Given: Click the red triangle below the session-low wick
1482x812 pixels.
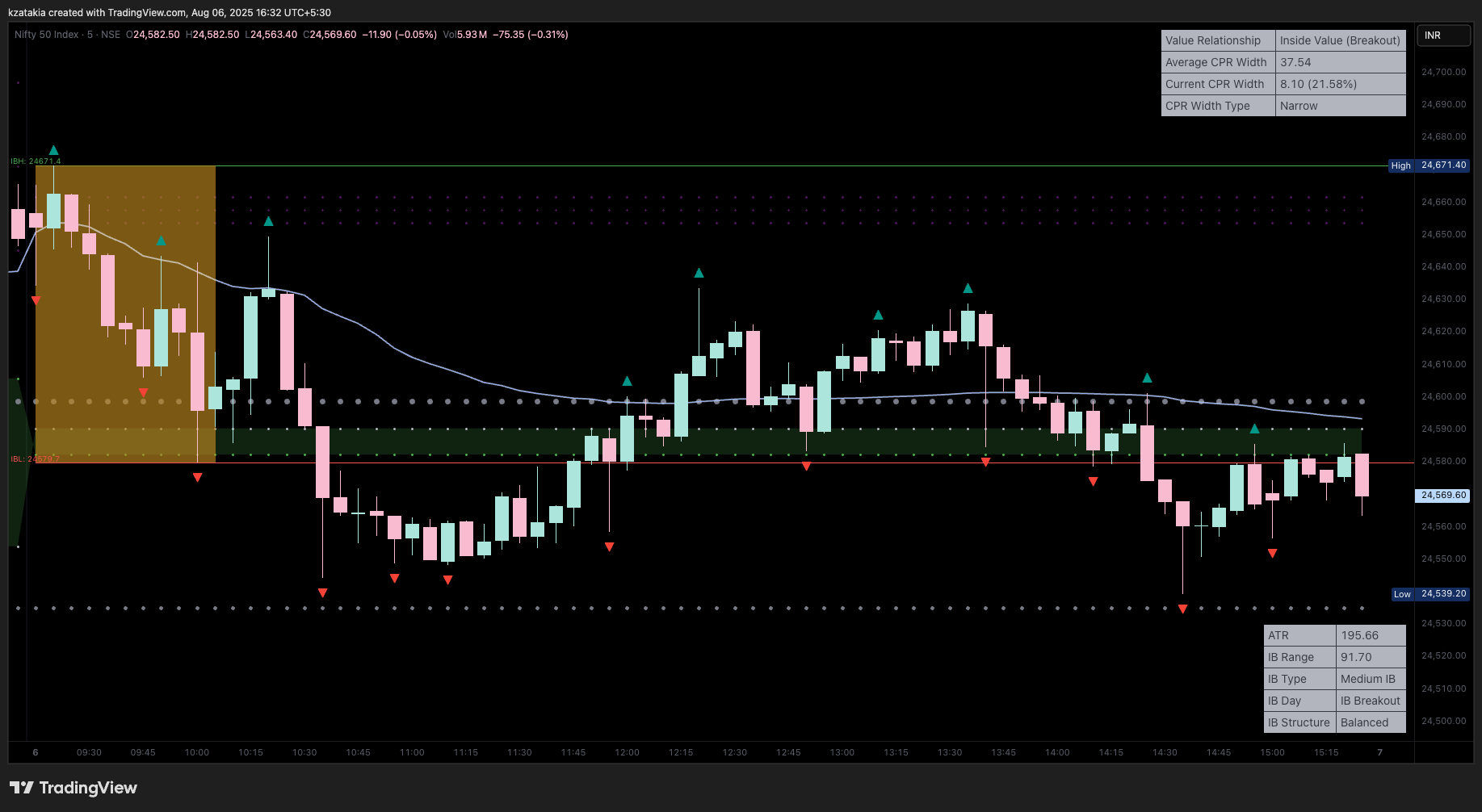Looking at the screenshot, I should click(x=1182, y=609).
